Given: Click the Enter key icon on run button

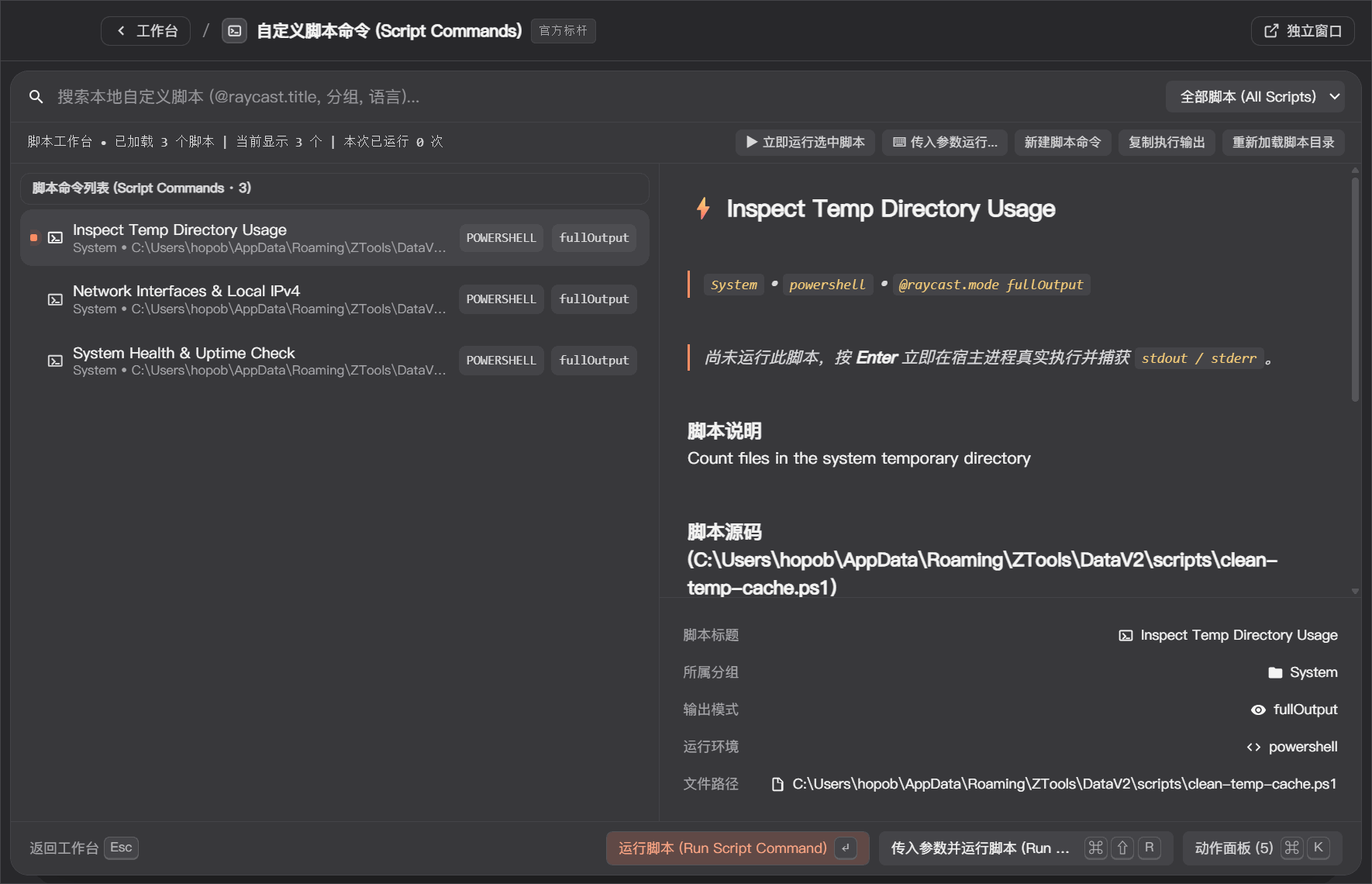Looking at the screenshot, I should [x=846, y=848].
